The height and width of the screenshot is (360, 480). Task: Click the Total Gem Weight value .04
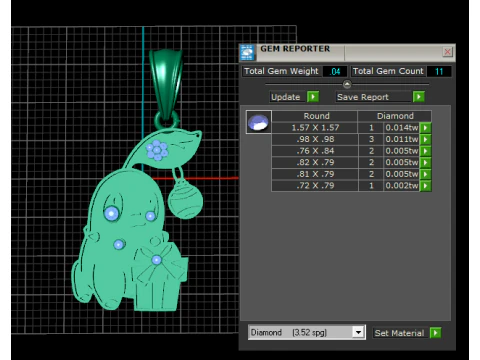click(x=335, y=71)
